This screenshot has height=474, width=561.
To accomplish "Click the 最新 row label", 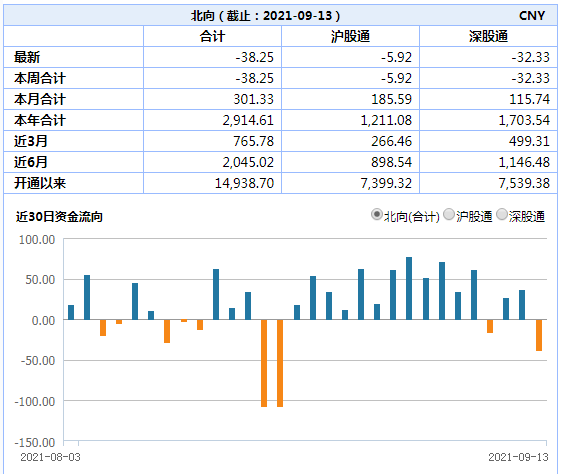I will [27, 57].
